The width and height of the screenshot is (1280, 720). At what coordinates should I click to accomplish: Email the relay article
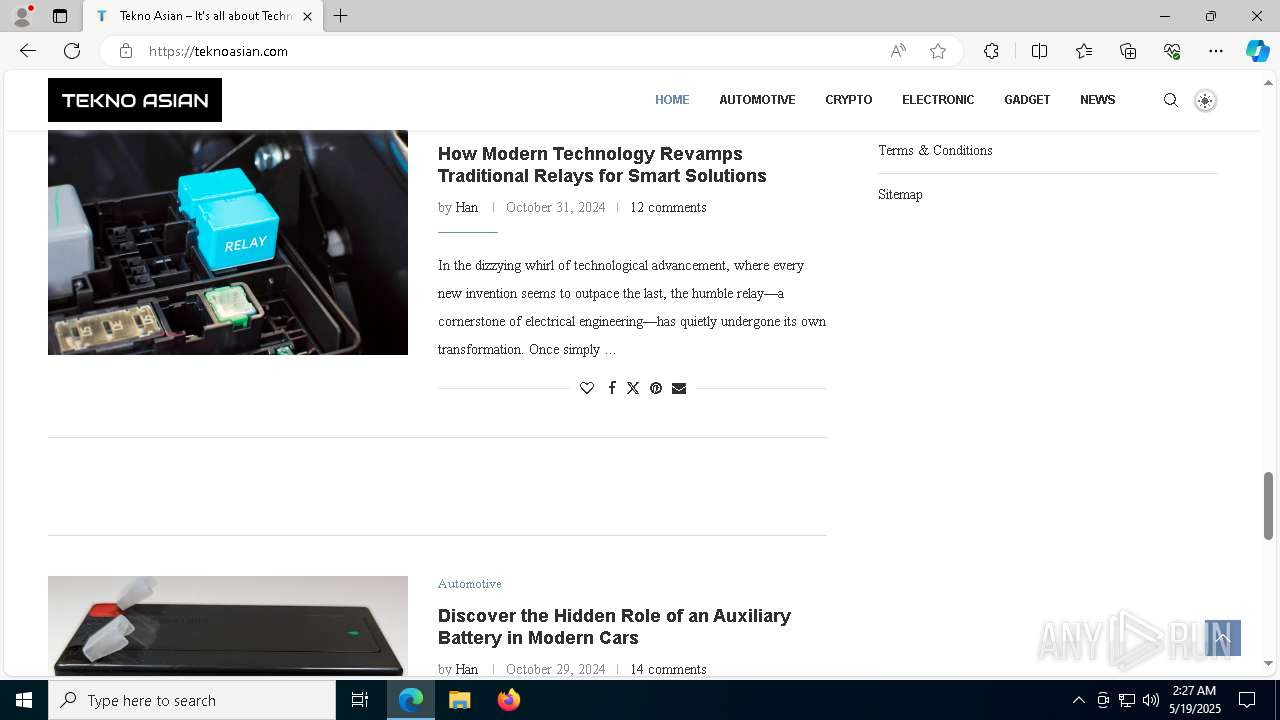679,388
